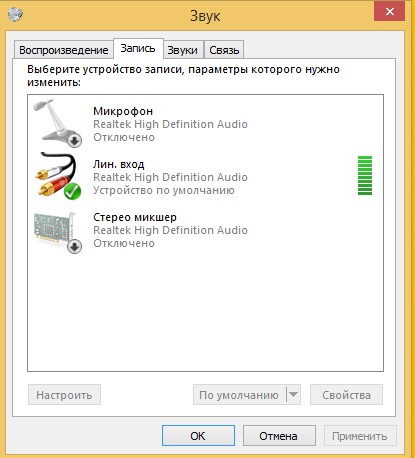Screen dimensions: 415x458
Task: Click the OK button
Action: pos(198,435)
